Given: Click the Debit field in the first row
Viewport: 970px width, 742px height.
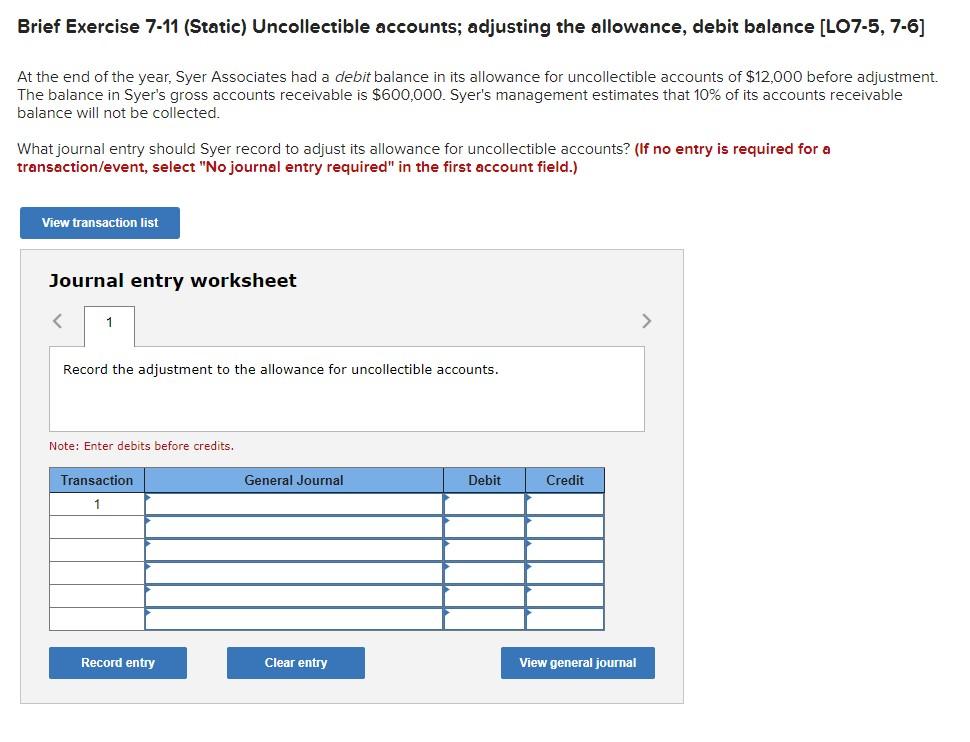Looking at the screenshot, I should [x=486, y=503].
